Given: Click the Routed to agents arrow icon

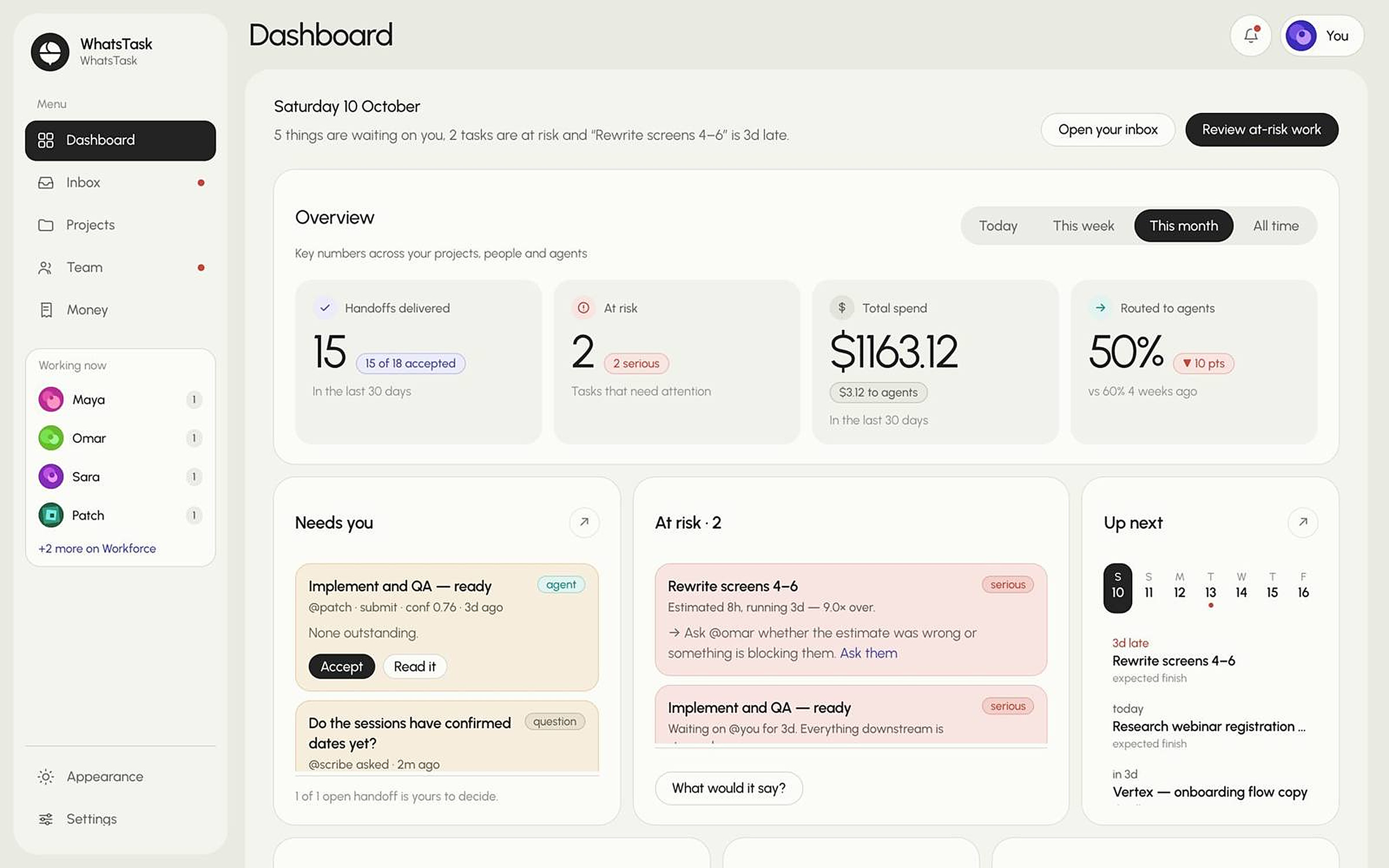Looking at the screenshot, I should (x=1100, y=308).
